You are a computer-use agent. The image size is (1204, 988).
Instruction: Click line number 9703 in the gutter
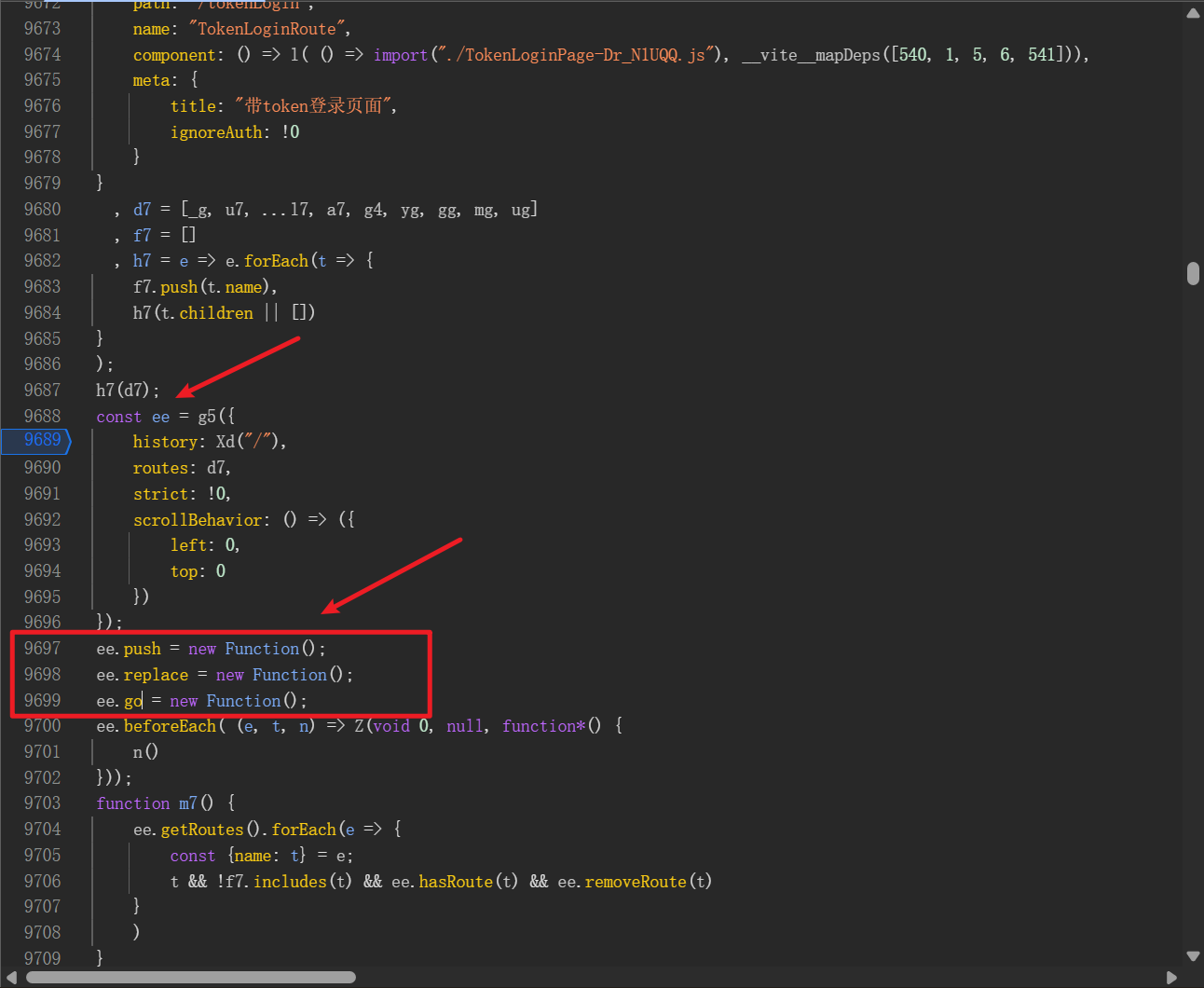pos(42,803)
